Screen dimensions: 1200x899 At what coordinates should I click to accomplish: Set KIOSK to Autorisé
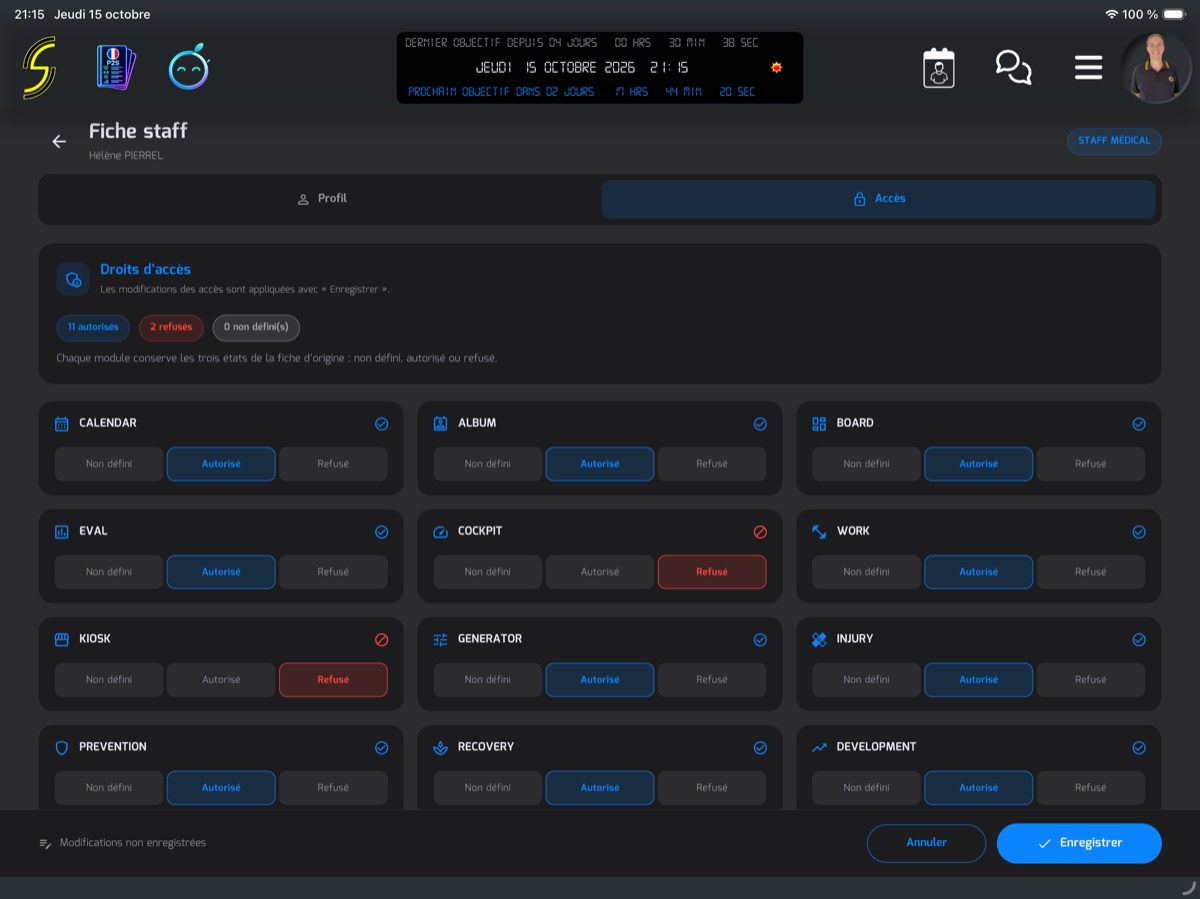[221, 680]
